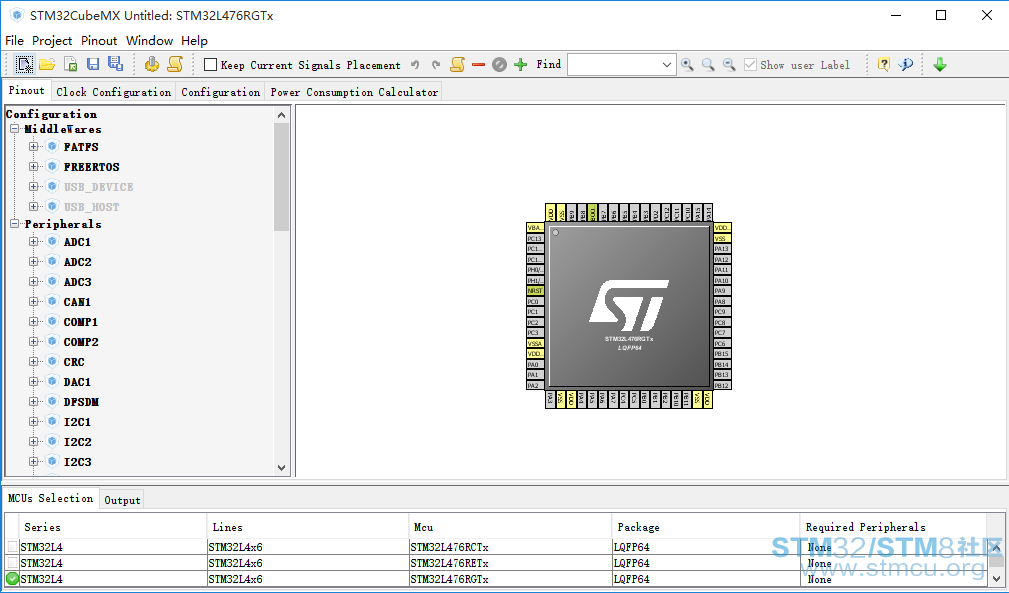
Task: Click the cube icon next to COMP2
Action: pyautogui.click(x=53, y=342)
